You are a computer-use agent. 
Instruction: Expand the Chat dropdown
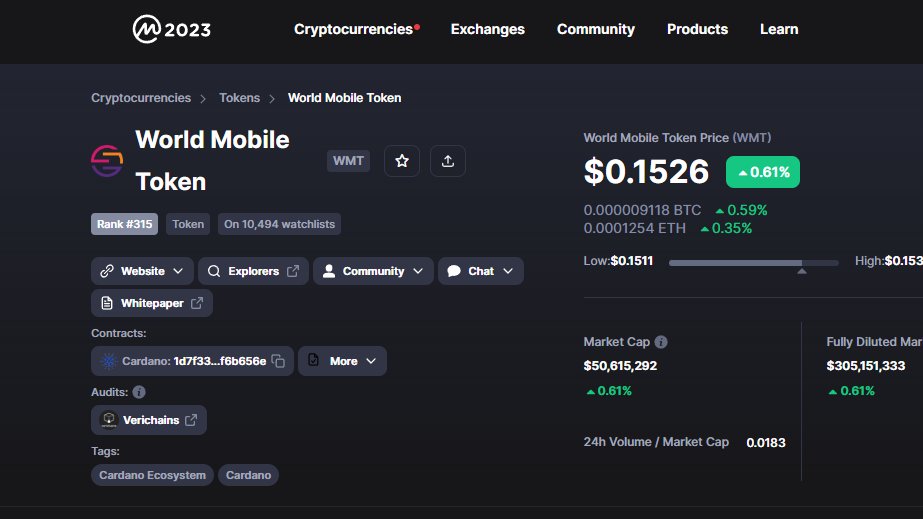pyautogui.click(x=508, y=271)
